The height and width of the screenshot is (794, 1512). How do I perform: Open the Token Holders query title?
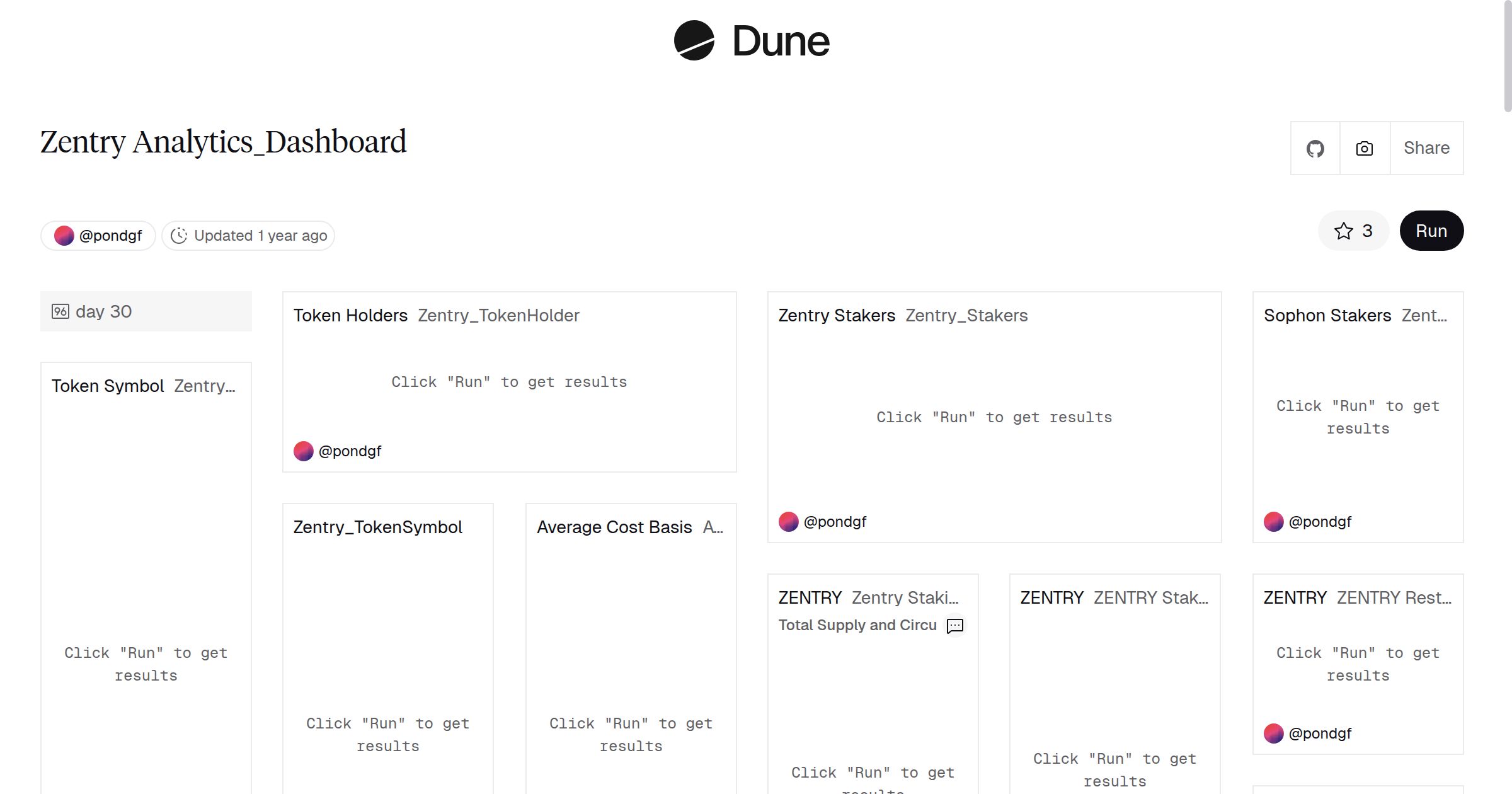pos(350,316)
